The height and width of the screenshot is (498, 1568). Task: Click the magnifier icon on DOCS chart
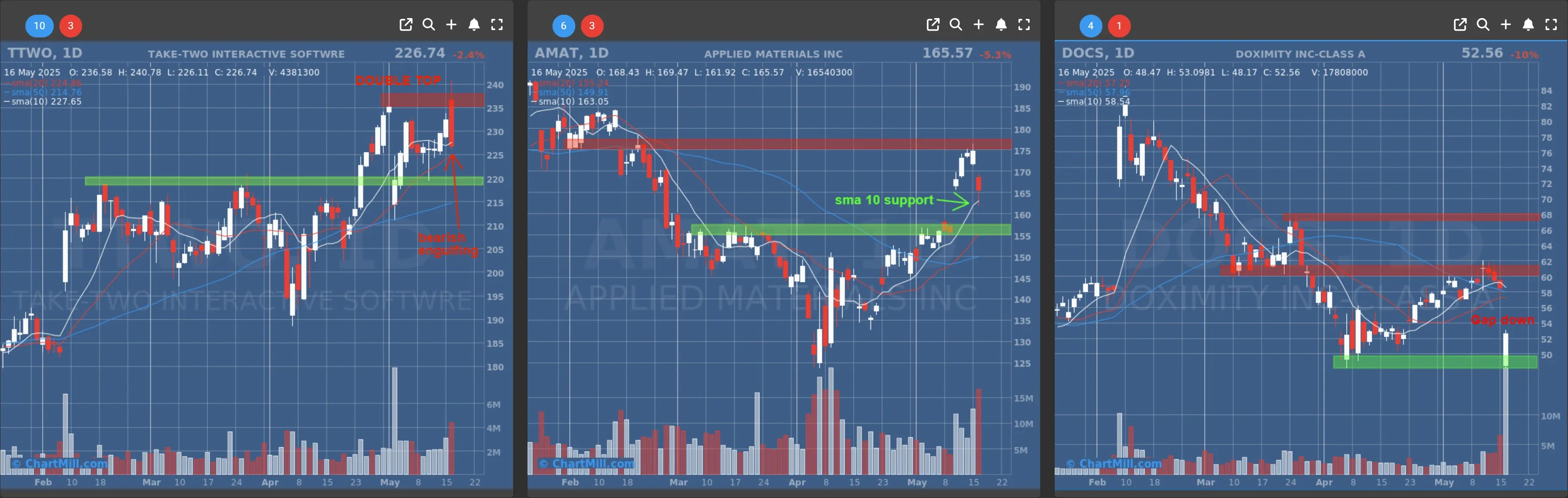click(1483, 25)
